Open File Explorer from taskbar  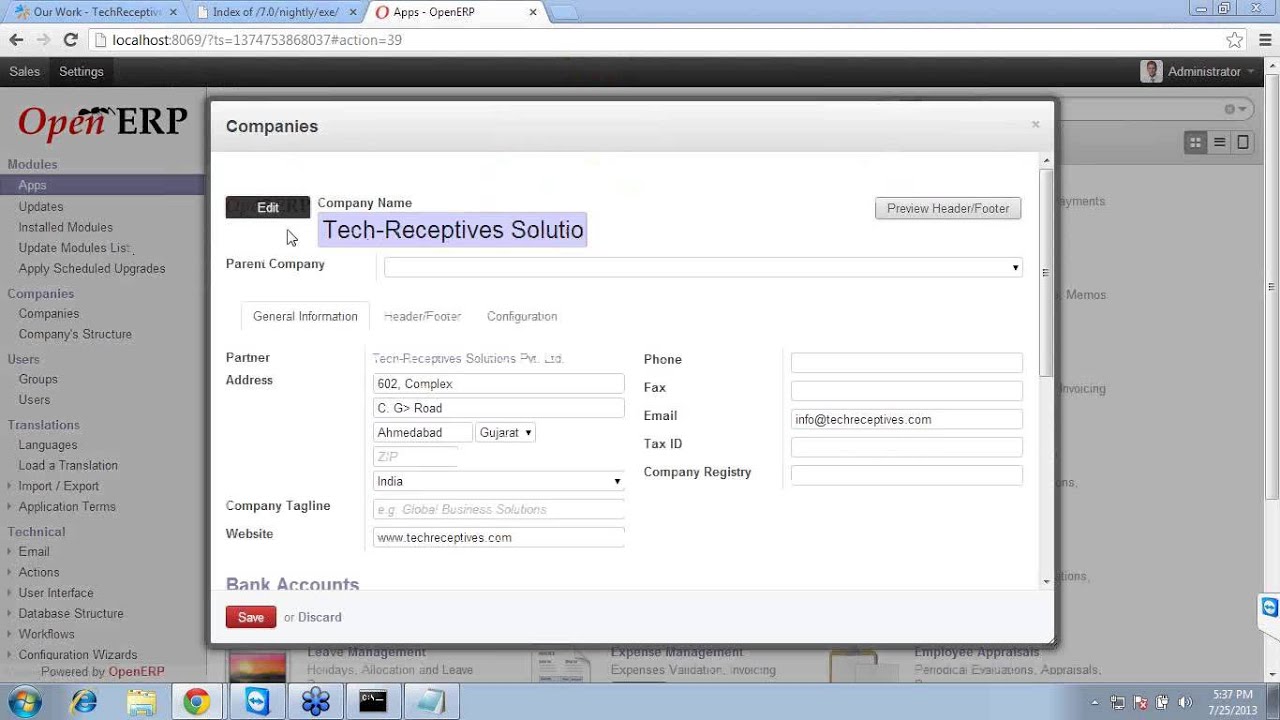point(141,701)
